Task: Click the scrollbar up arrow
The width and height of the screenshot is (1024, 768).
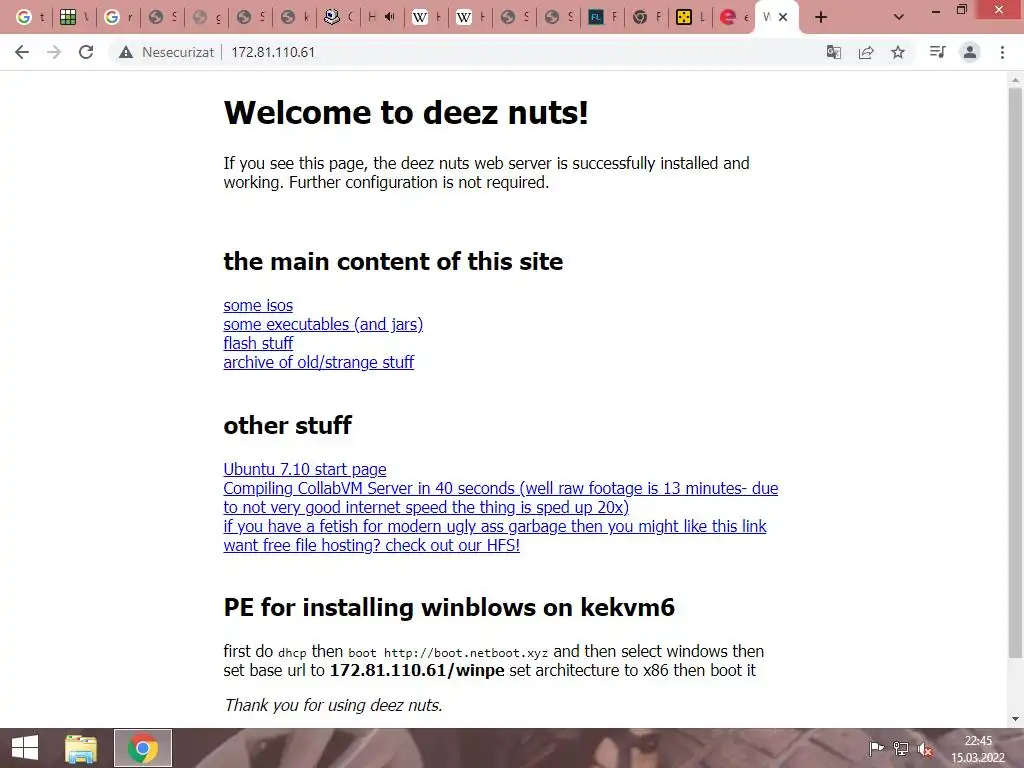Action: click(1015, 80)
